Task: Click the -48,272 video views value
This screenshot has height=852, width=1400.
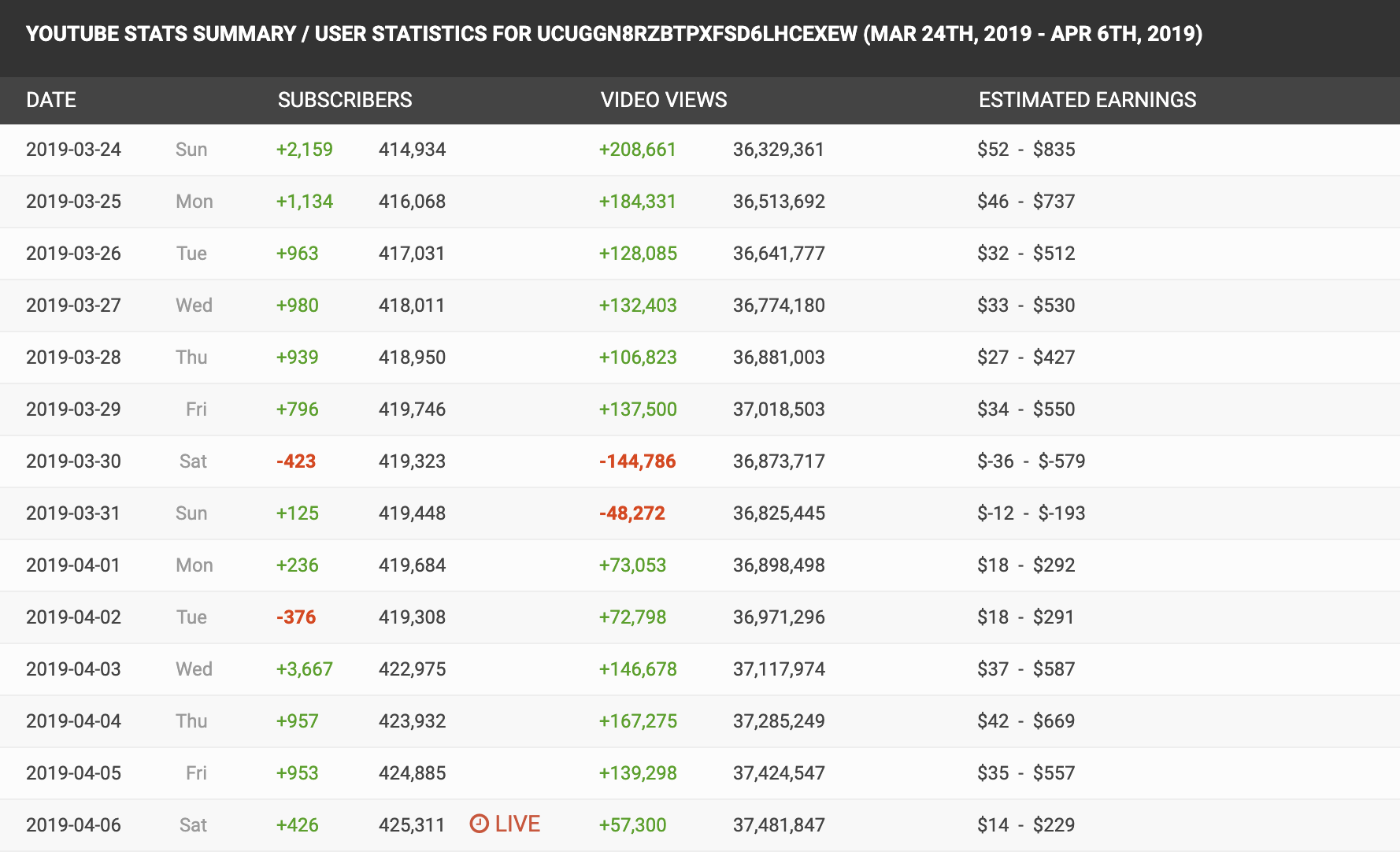Action: tap(631, 513)
